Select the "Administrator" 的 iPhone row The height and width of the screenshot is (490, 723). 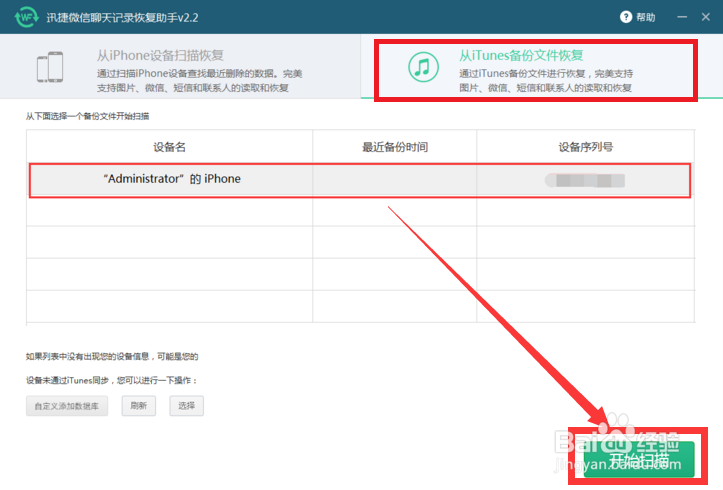(x=360, y=180)
